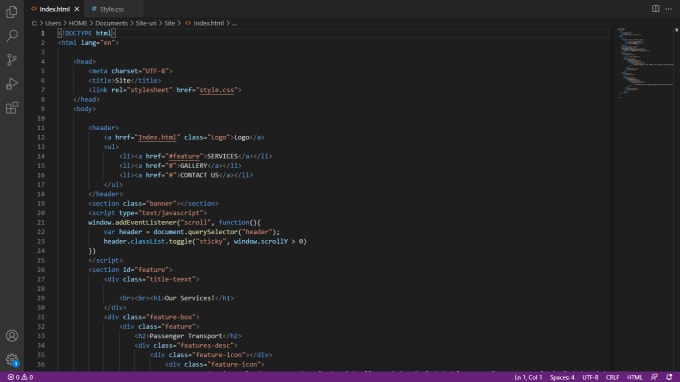The height and width of the screenshot is (382, 680).
Task: Click window.addEventListener on line 21
Action: coord(133,222)
